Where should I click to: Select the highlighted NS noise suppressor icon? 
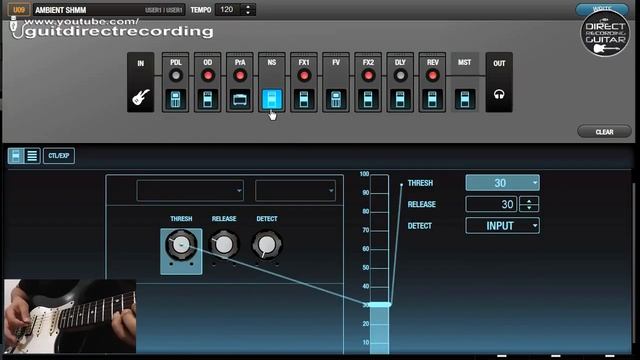(x=272, y=99)
